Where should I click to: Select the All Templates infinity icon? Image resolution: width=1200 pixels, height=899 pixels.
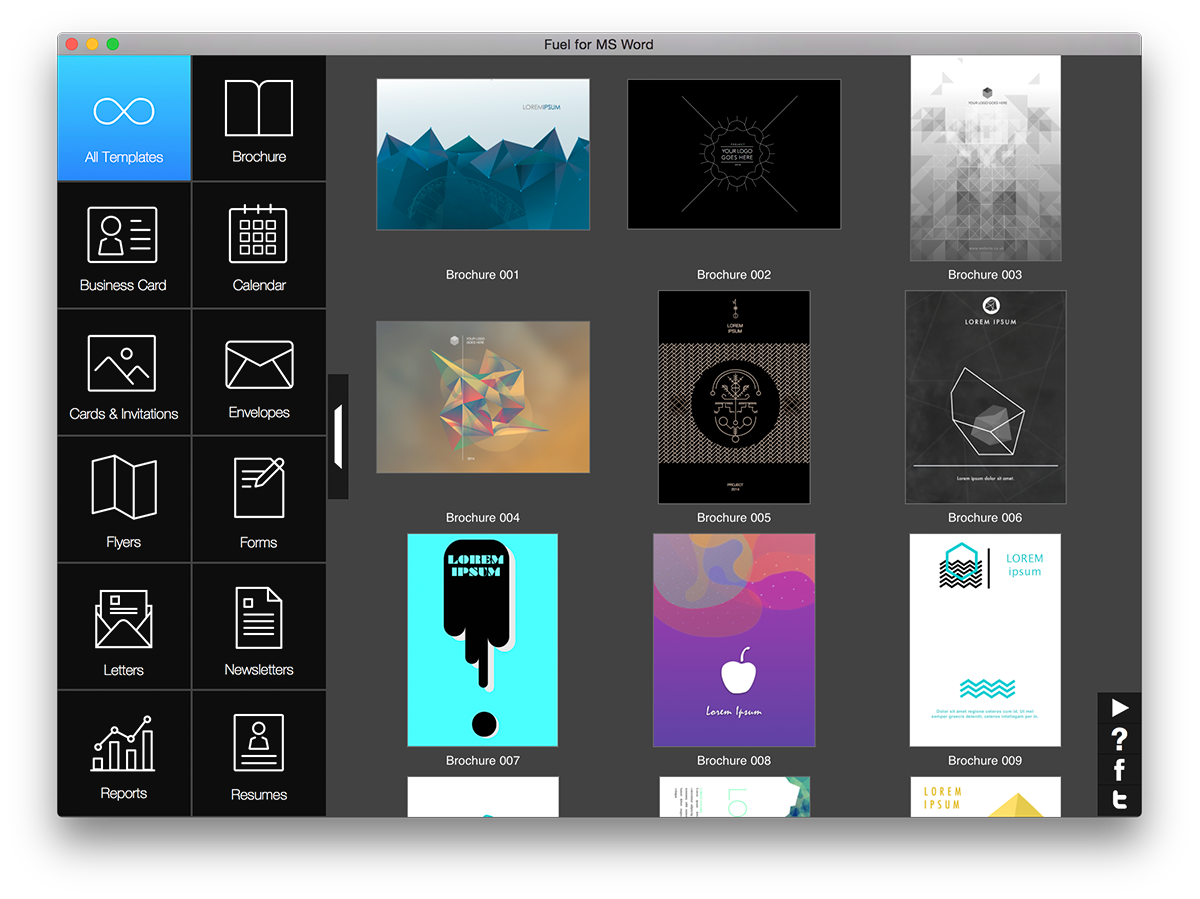[124, 110]
